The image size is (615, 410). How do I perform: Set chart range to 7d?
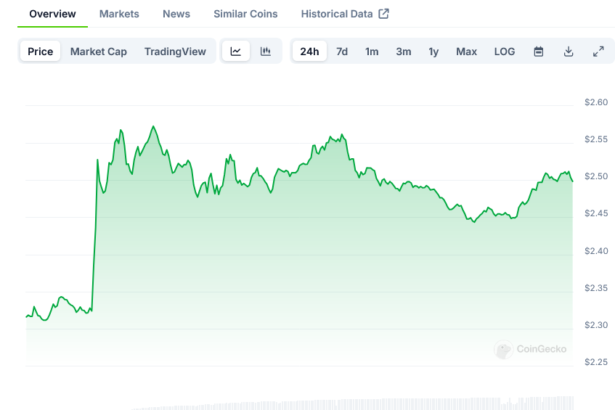[x=342, y=51]
